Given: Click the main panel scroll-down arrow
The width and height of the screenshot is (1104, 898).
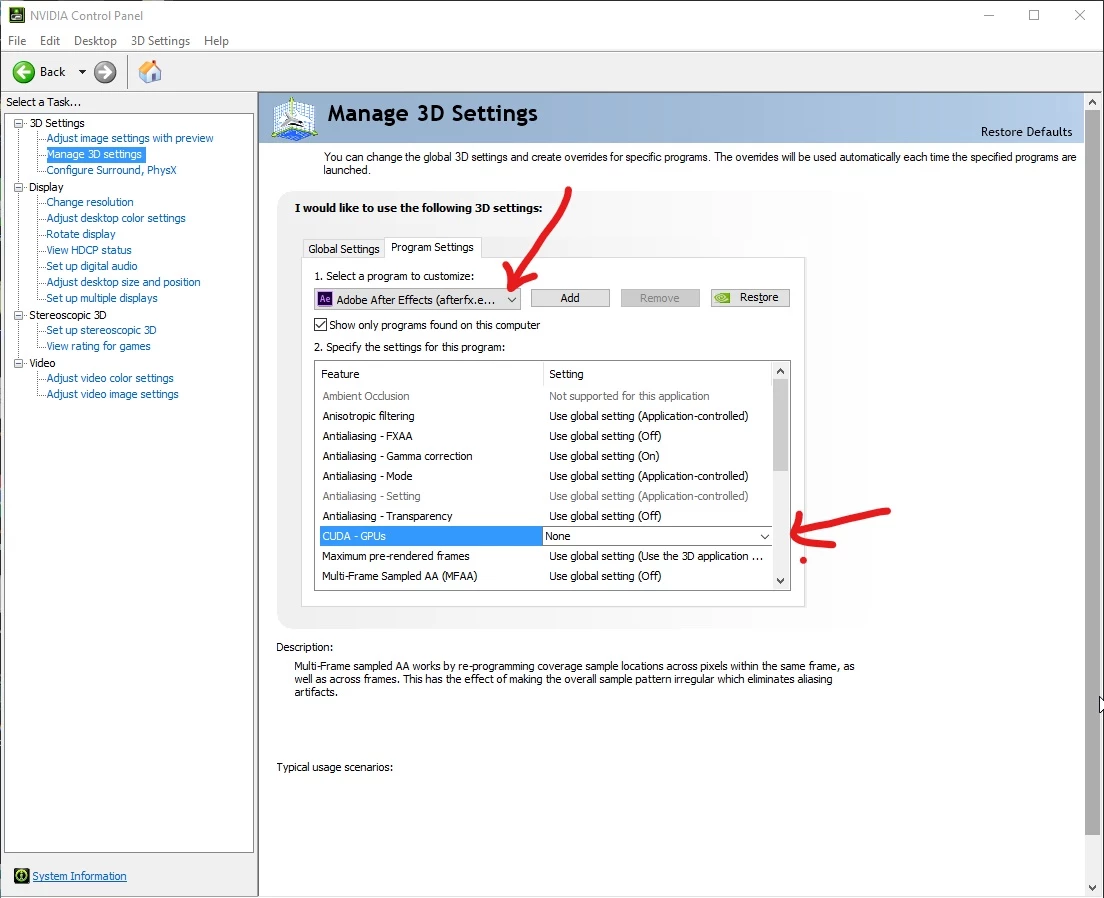Looking at the screenshot, I should pyautogui.click(x=1093, y=887).
